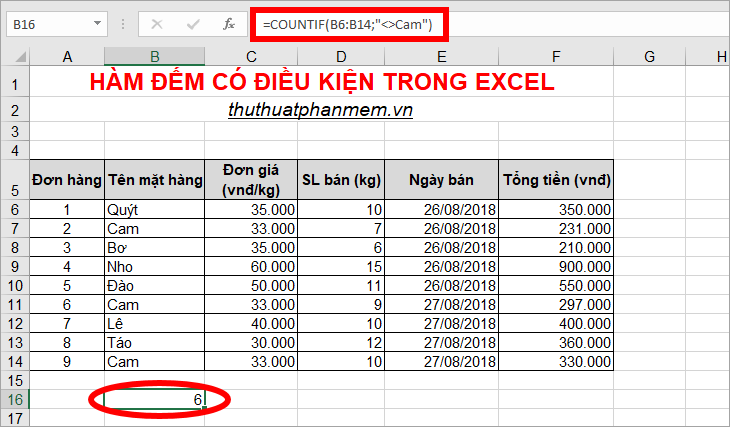Select row 16 header

pos(15,400)
